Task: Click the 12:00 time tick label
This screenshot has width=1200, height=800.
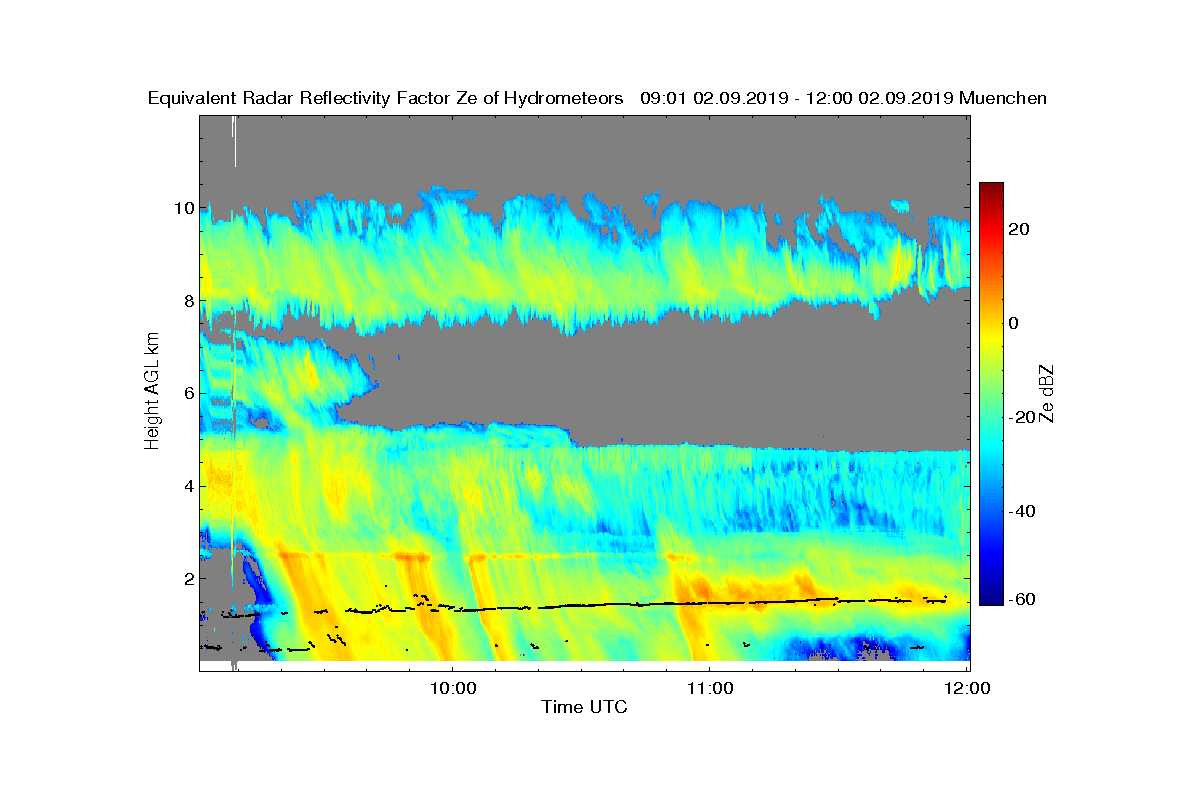Action: tap(967, 688)
